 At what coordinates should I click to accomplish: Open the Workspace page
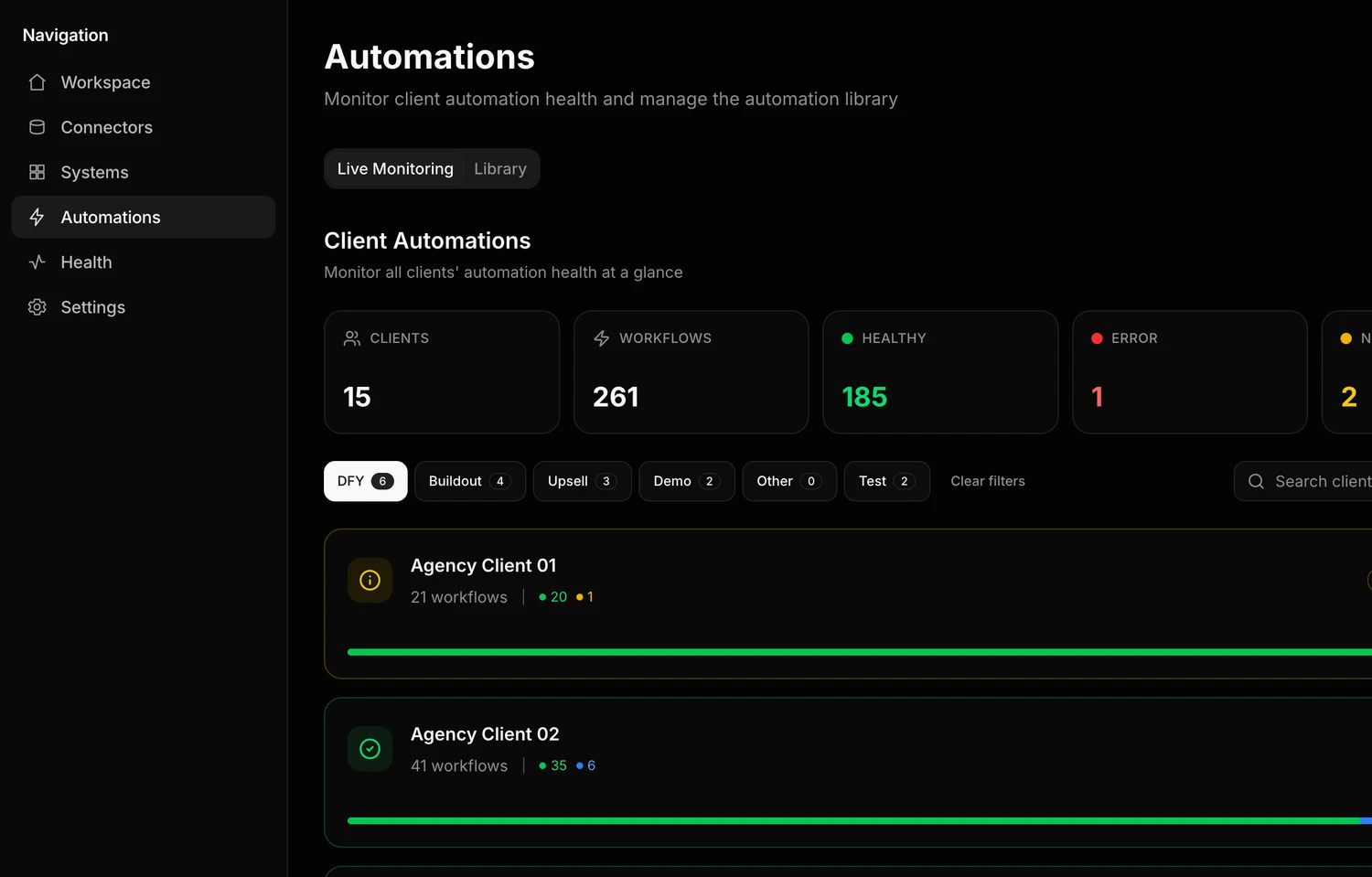144,82
